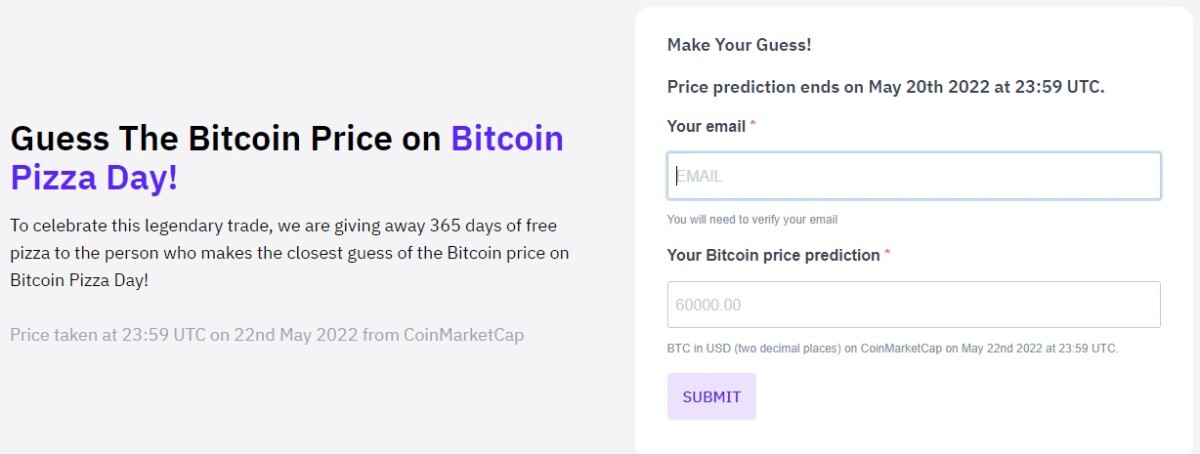The height and width of the screenshot is (454, 1200).
Task: Click the 'Guess The Bitcoin Price on' heading
Action: click(226, 138)
